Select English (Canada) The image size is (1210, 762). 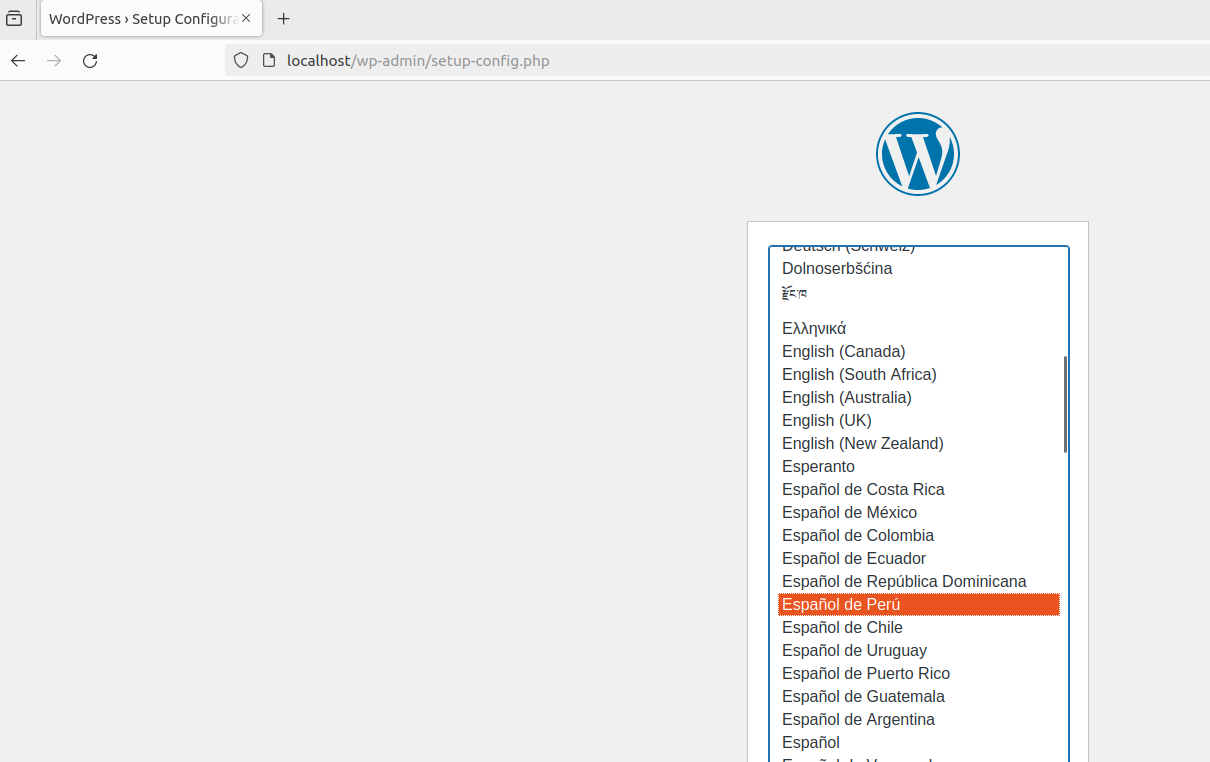pos(918,351)
